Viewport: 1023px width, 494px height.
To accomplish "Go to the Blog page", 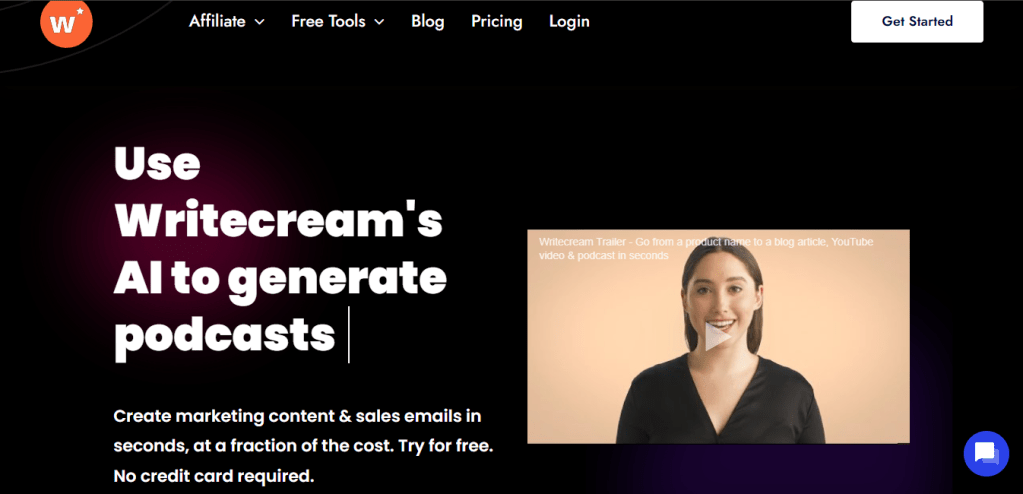I will [427, 22].
